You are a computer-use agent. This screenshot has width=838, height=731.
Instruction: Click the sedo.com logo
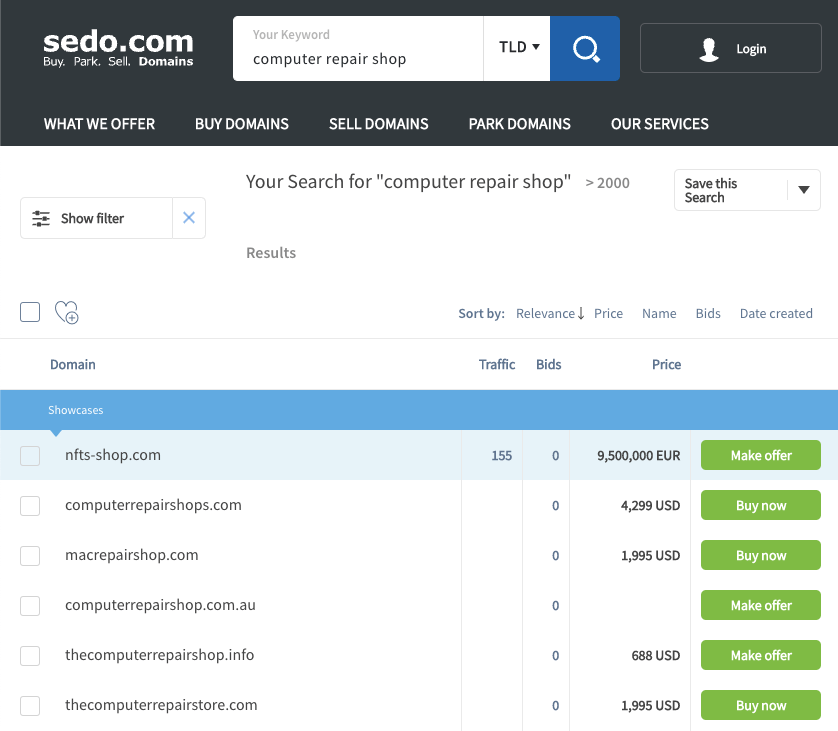point(118,48)
